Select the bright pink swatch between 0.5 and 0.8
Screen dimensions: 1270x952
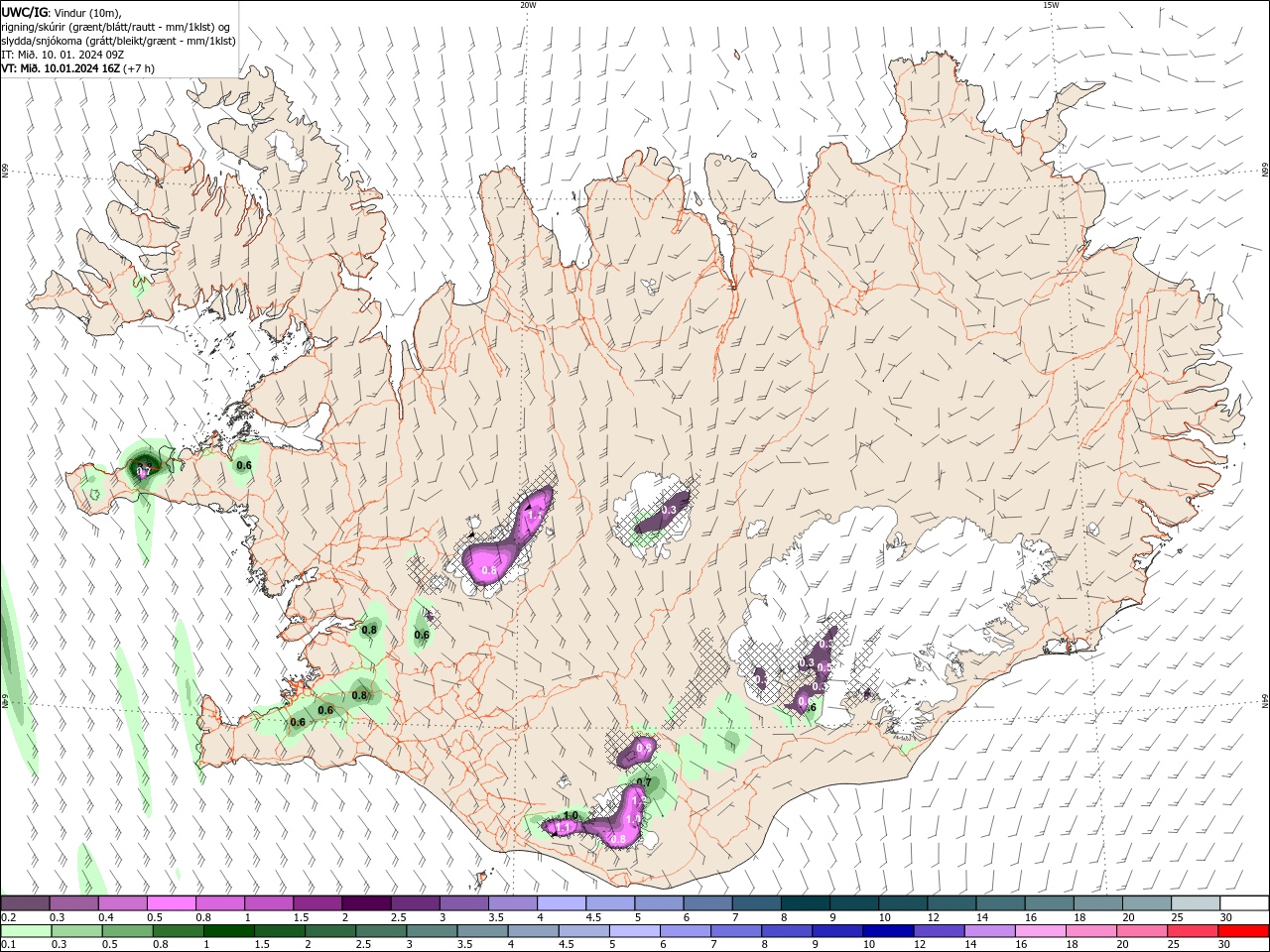(x=171, y=903)
